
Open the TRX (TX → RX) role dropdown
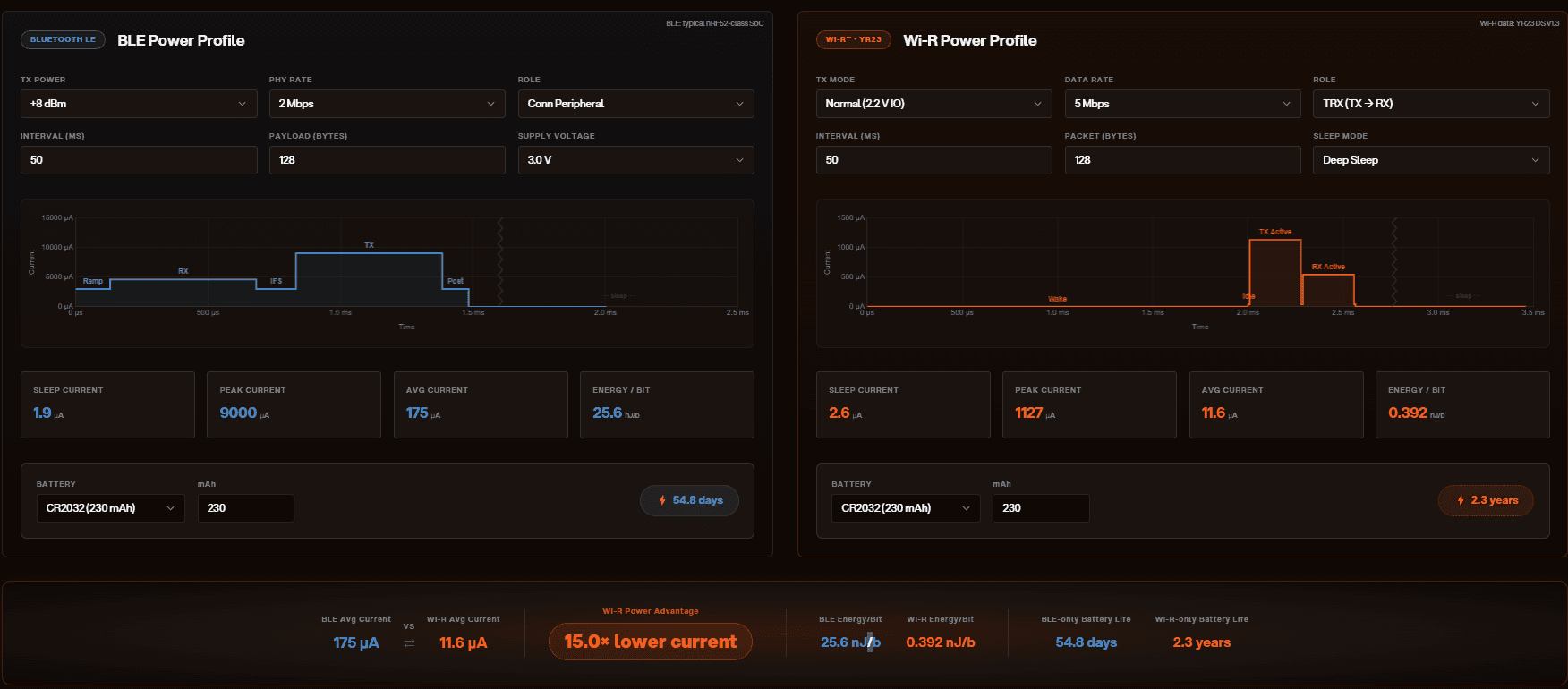1431,104
